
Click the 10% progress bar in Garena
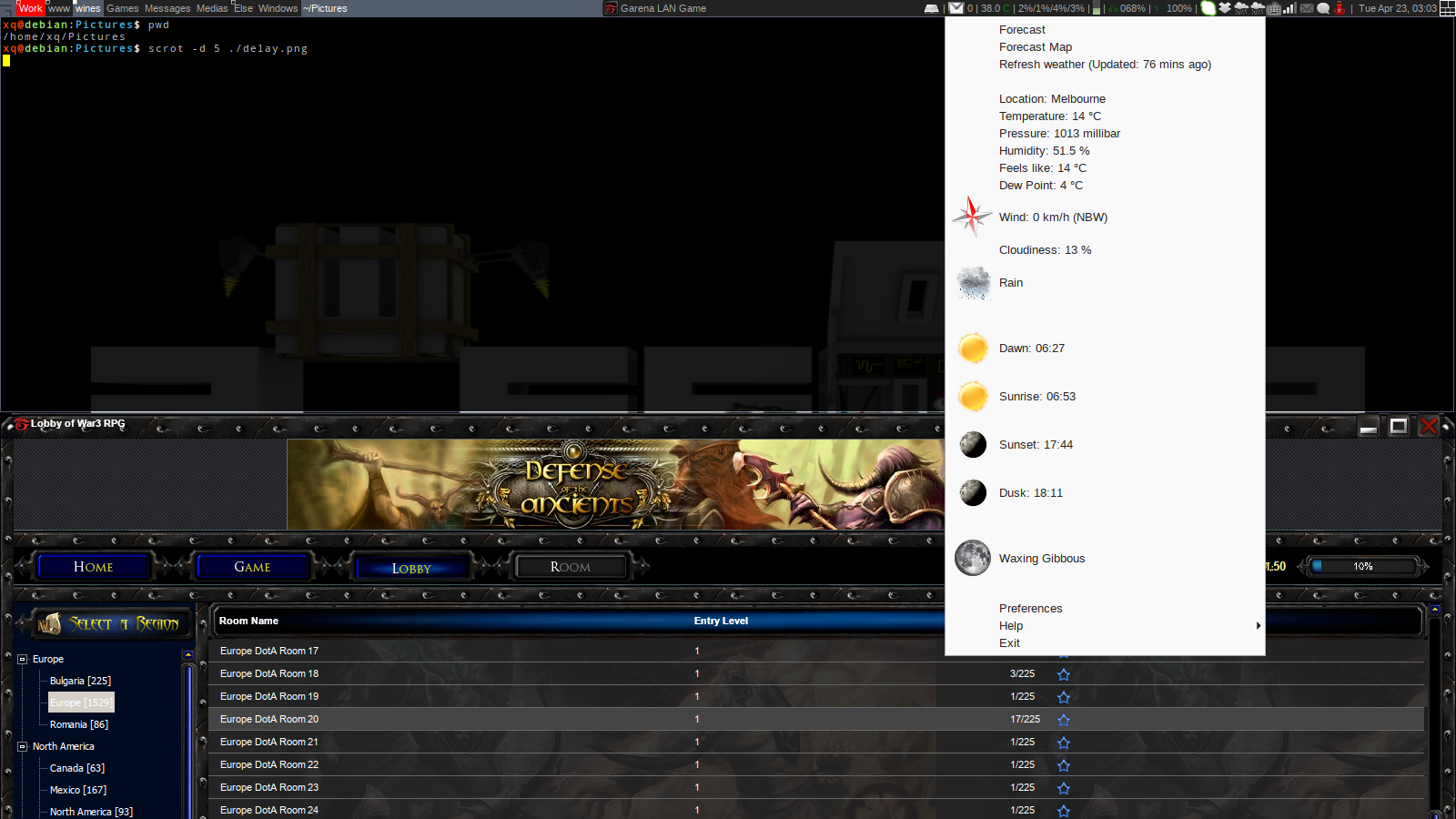(x=1363, y=566)
